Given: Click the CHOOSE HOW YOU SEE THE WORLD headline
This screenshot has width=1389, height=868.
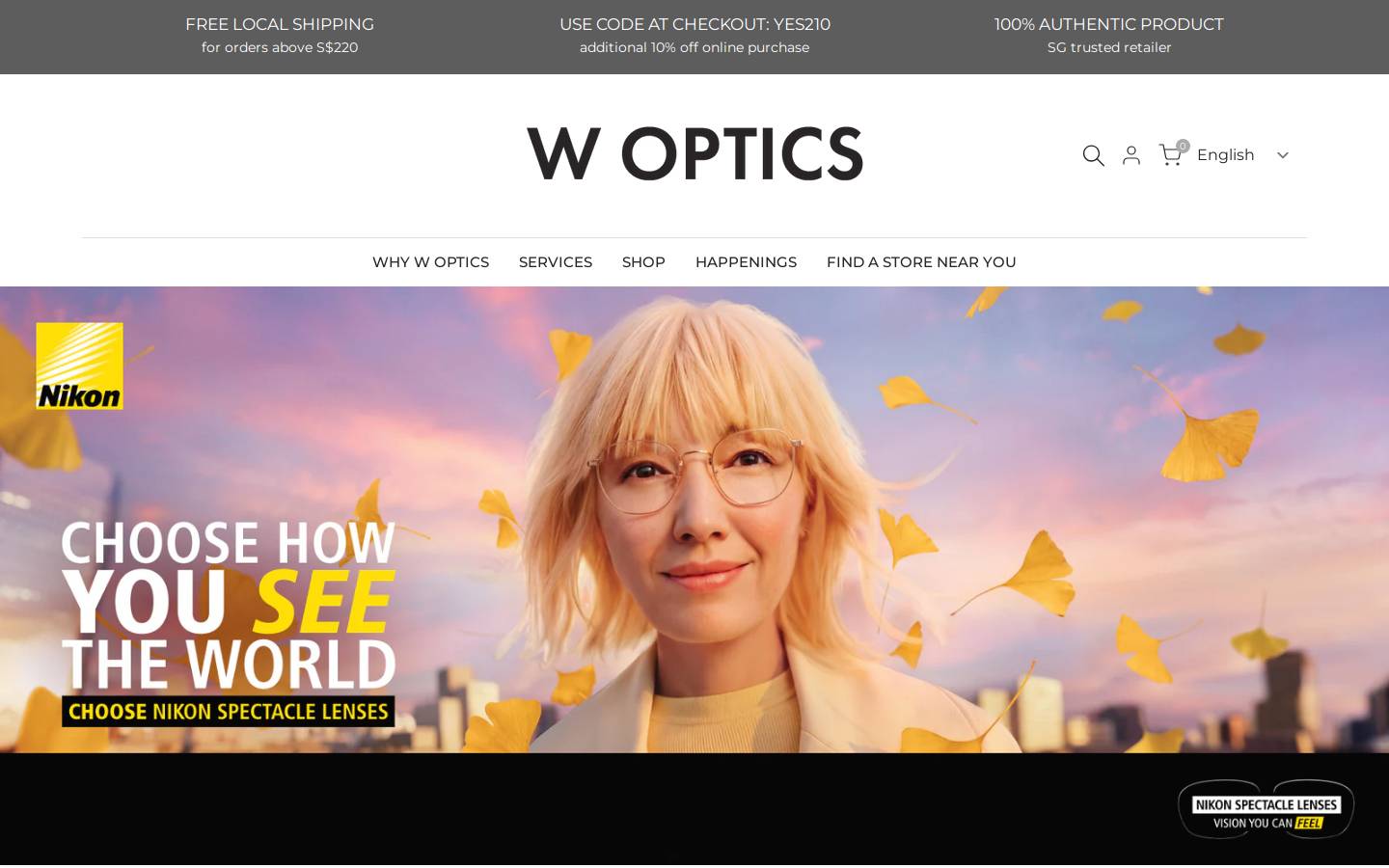Looking at the screenshot, I should coord(229,606).
